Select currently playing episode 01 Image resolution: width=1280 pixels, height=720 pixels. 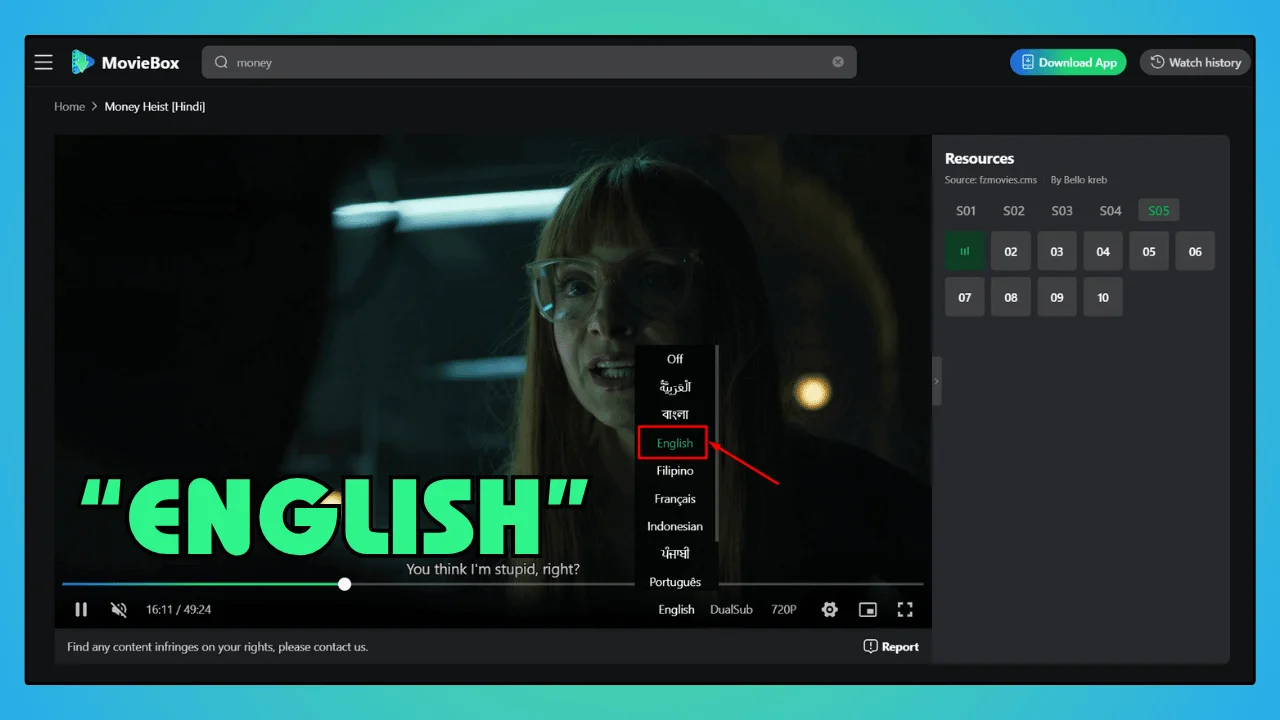pyautogui.click(x=965, y=251)
